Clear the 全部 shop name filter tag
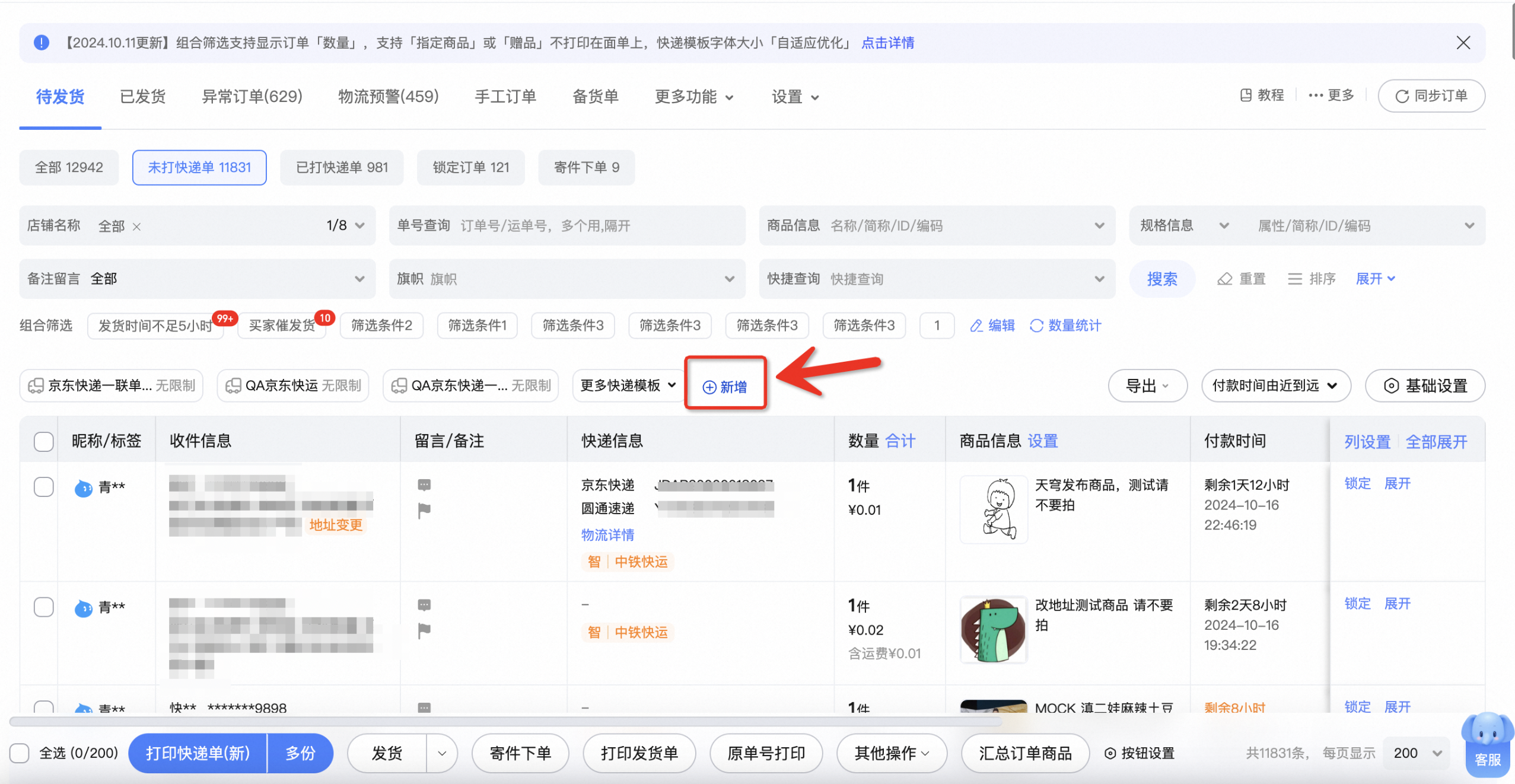This screenshot has height=784, width=1515. pyautogui.click(x=136, y=227)
